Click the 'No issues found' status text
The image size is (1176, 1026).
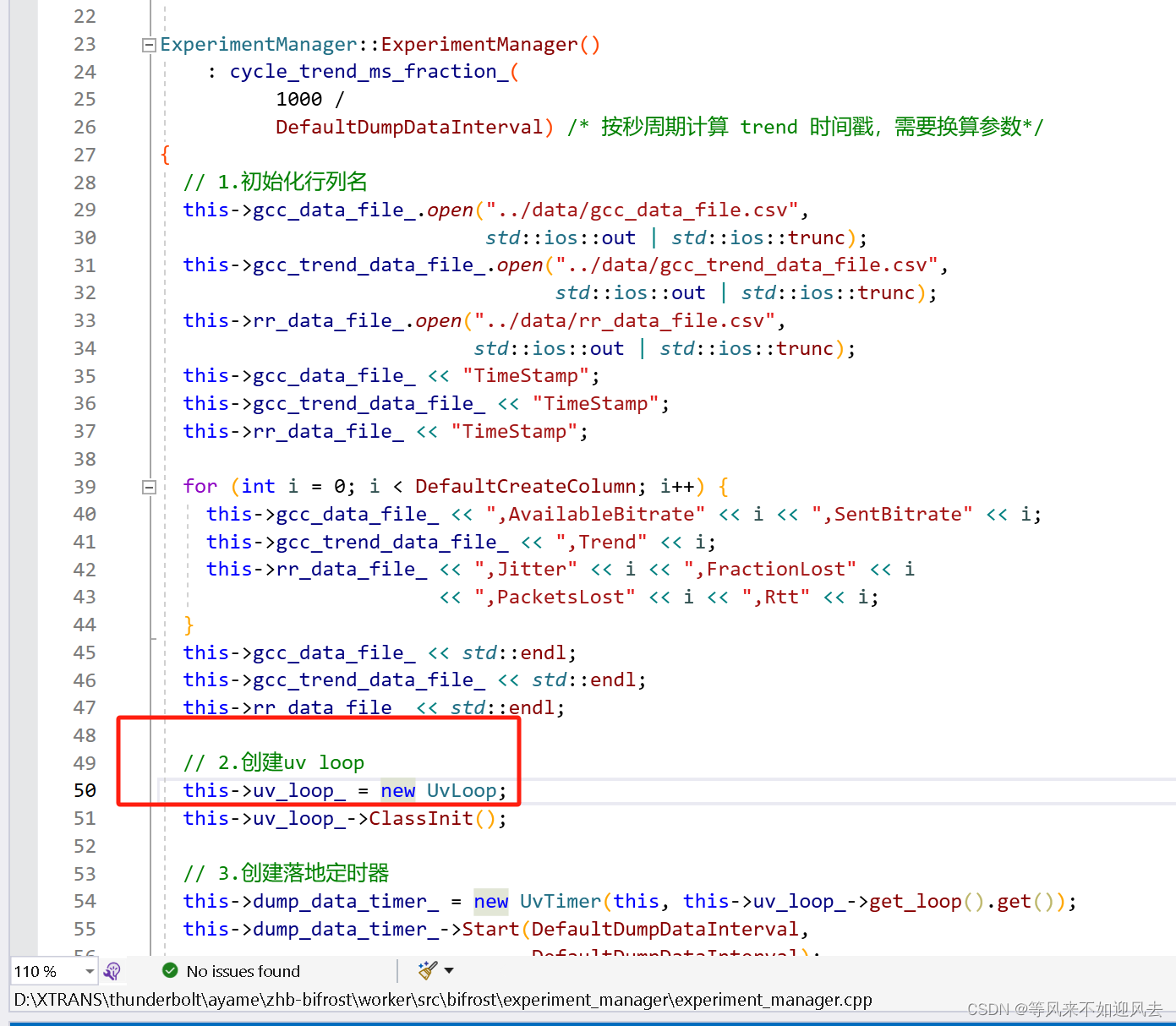click(x=243, y=971)
